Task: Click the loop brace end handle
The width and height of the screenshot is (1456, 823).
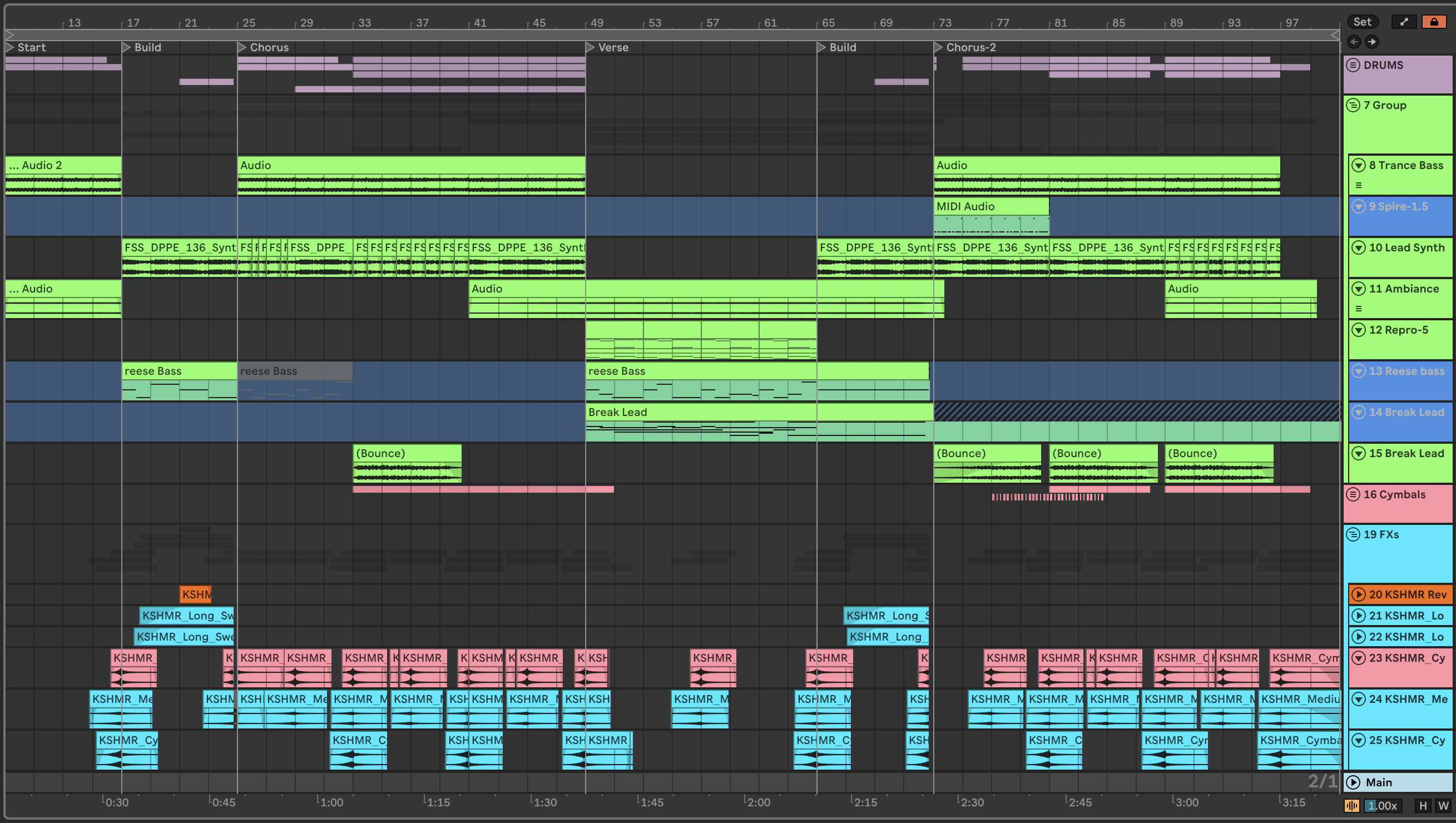Action: [1335, 35]
